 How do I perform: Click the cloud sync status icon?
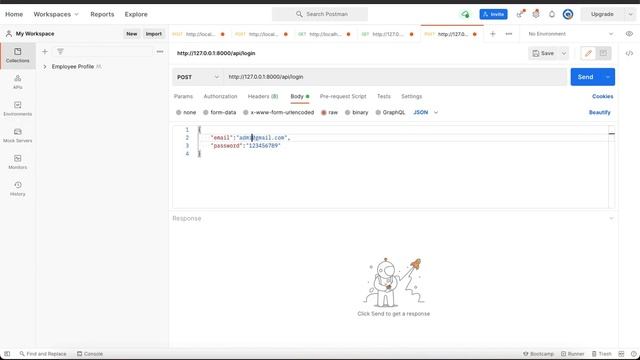pyautogui.click(x=465, y=14)
